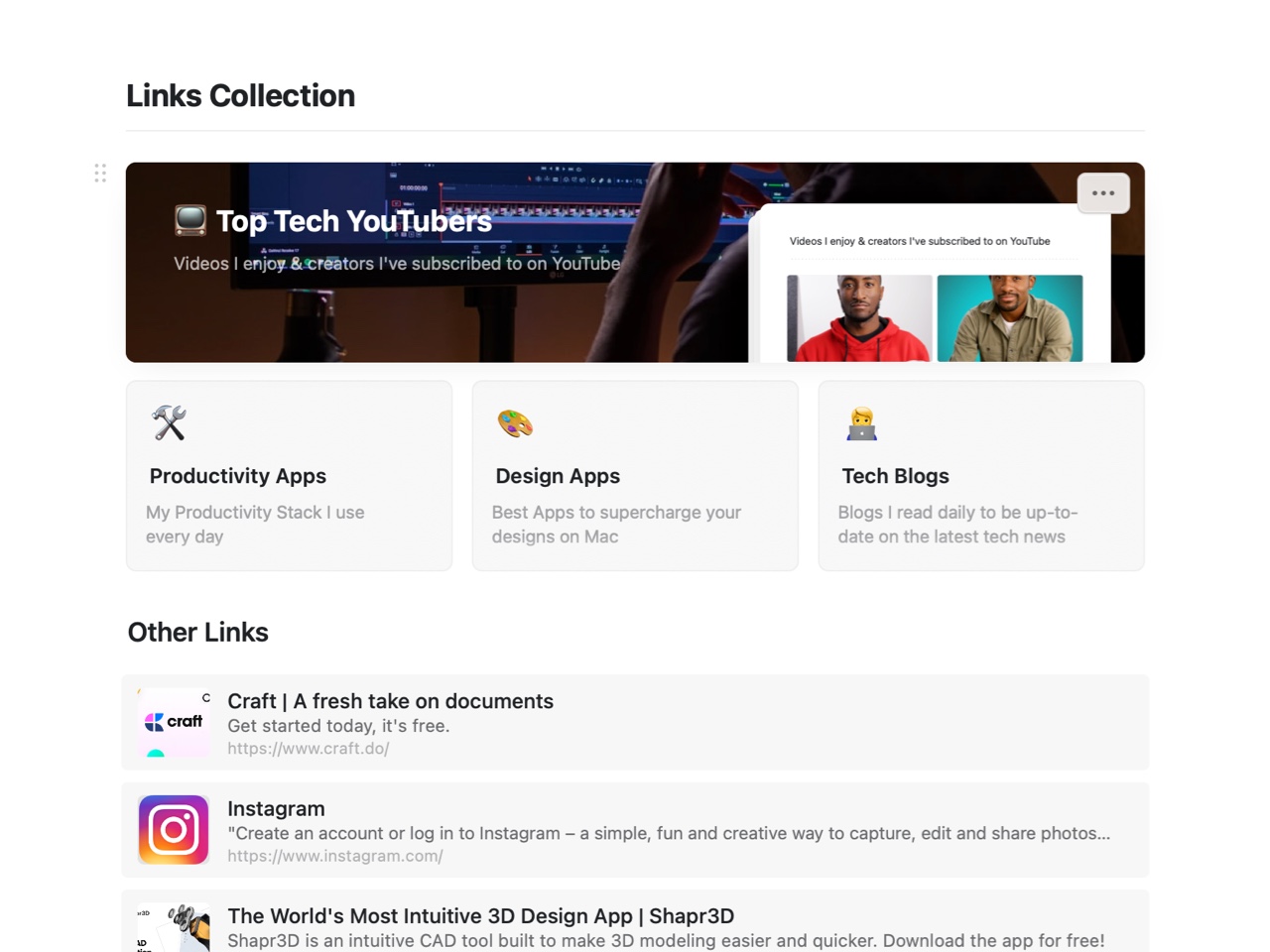Click 'Shapr3D is an intuitive CAD tool' description

(666, 940)
